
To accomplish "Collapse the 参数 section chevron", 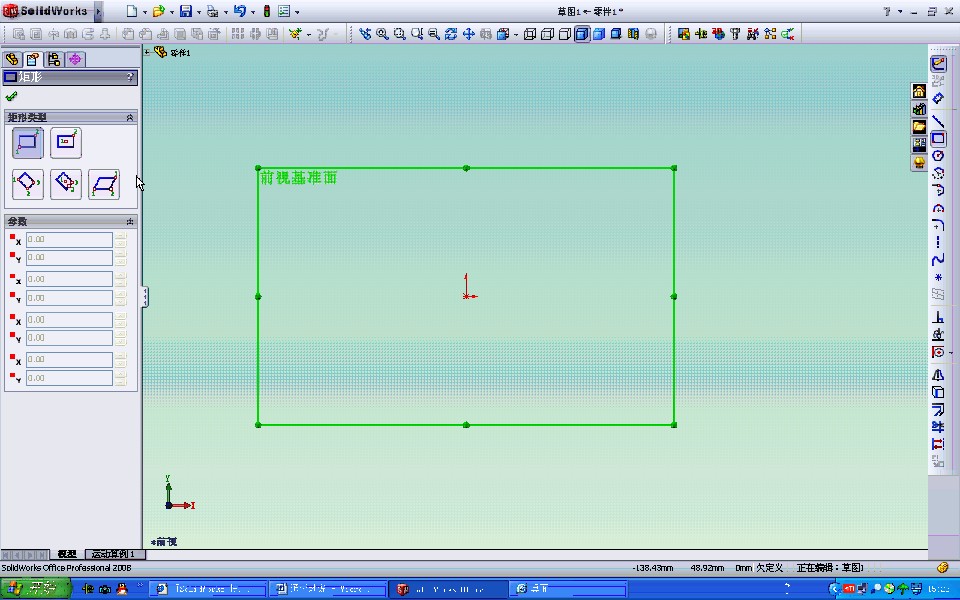I will tap(130, 221).
